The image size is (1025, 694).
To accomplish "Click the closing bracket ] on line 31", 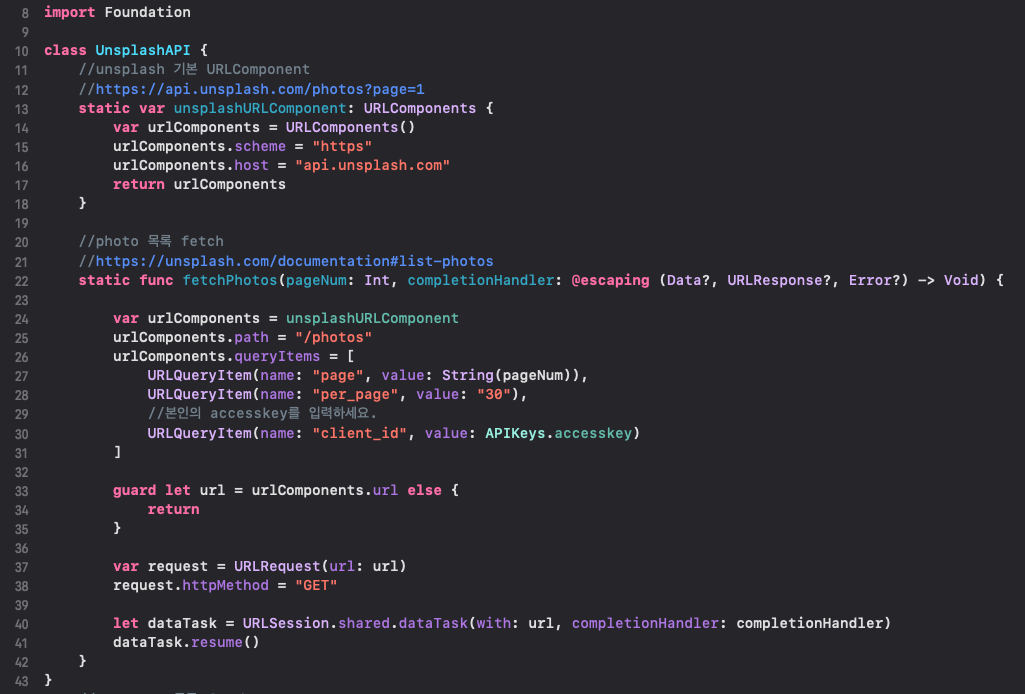I will (117, 452).
